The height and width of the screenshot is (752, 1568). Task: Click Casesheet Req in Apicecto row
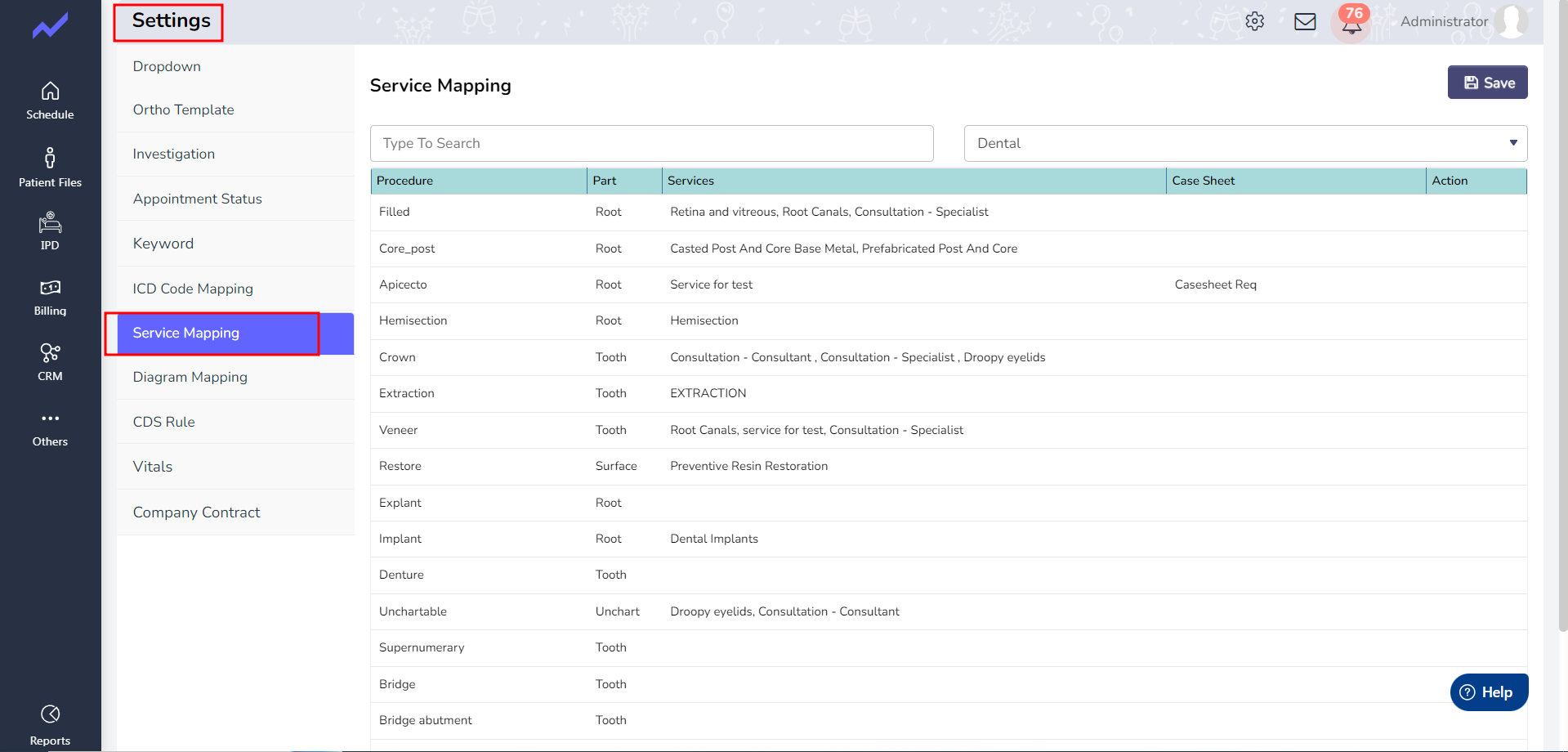point(1215,284)
